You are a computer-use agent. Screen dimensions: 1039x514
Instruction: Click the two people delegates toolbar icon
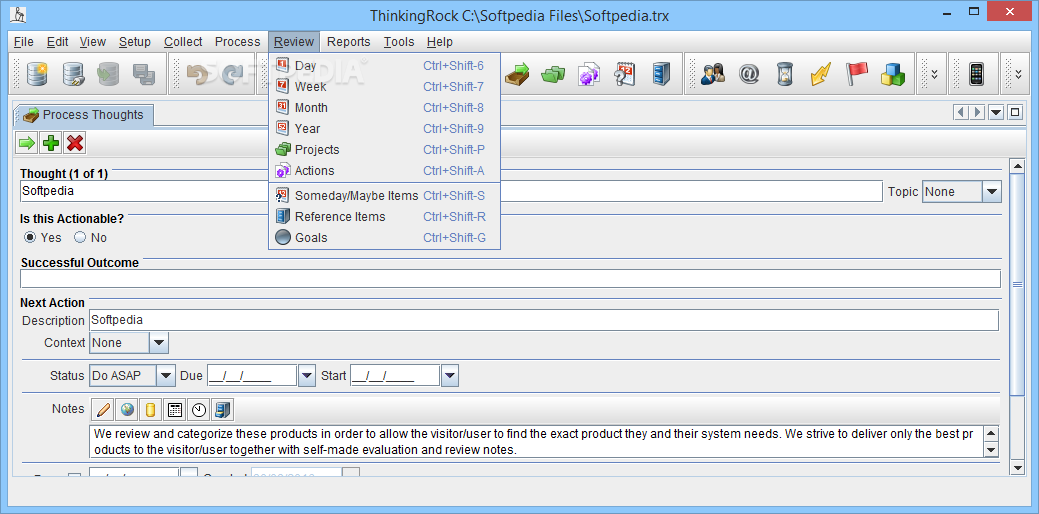click(713, 74)
